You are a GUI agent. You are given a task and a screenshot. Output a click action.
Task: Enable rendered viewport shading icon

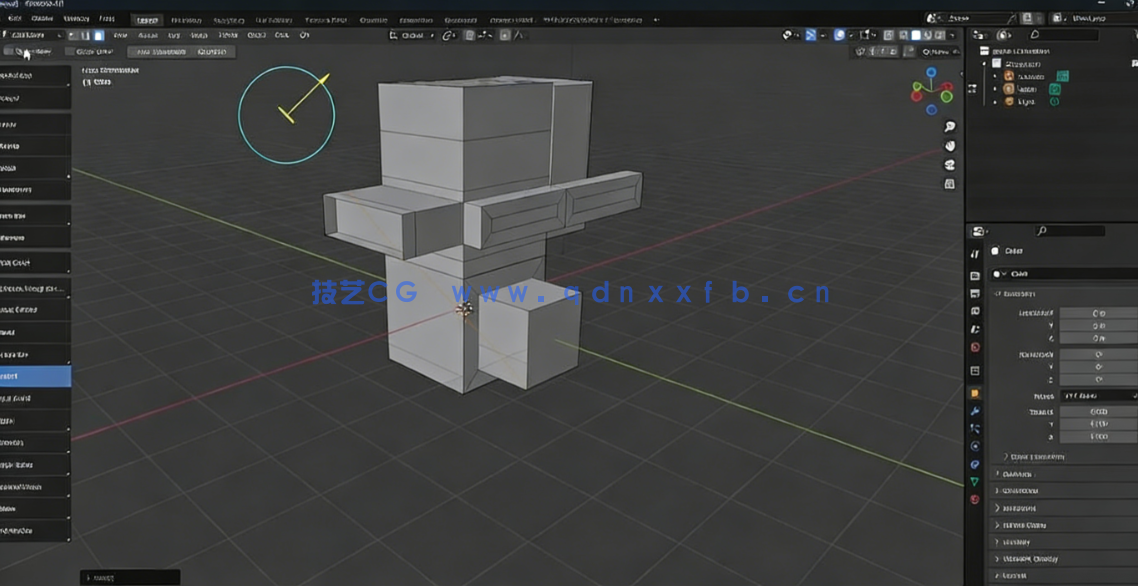(x=939, y=34)
